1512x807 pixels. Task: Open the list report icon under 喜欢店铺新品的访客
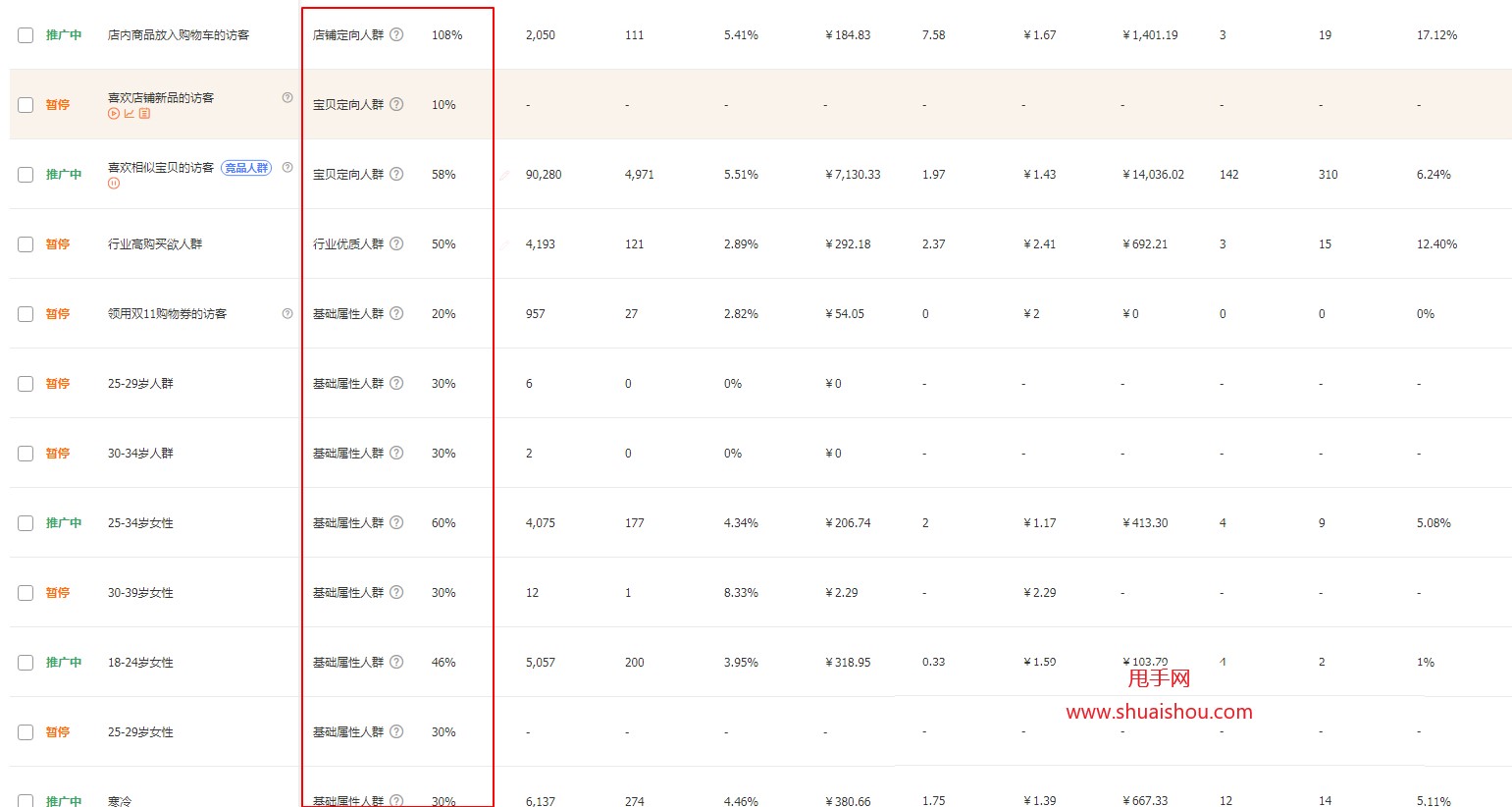144,114
